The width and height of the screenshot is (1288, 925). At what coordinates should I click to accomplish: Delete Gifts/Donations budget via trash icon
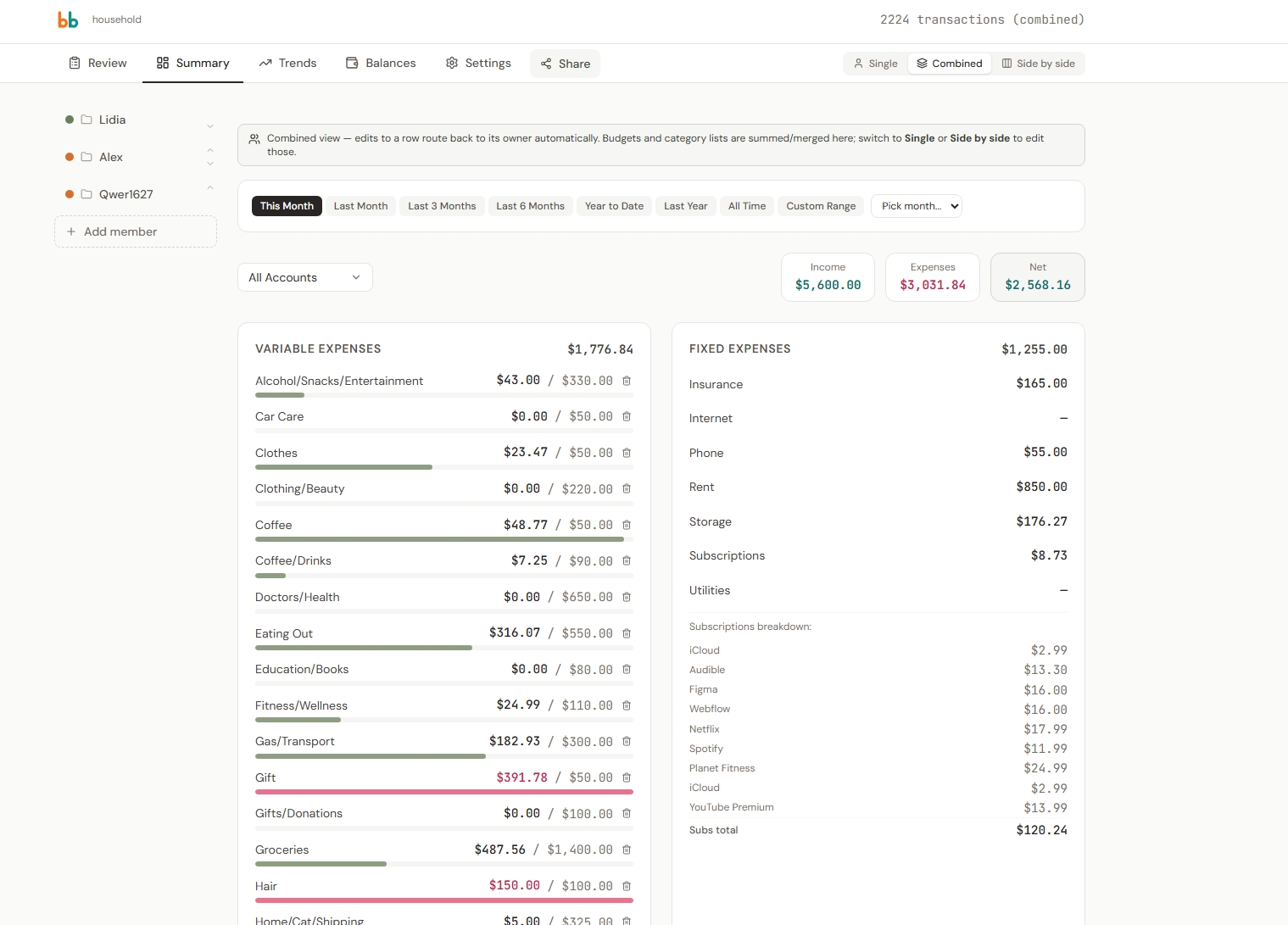click(627, 813)
